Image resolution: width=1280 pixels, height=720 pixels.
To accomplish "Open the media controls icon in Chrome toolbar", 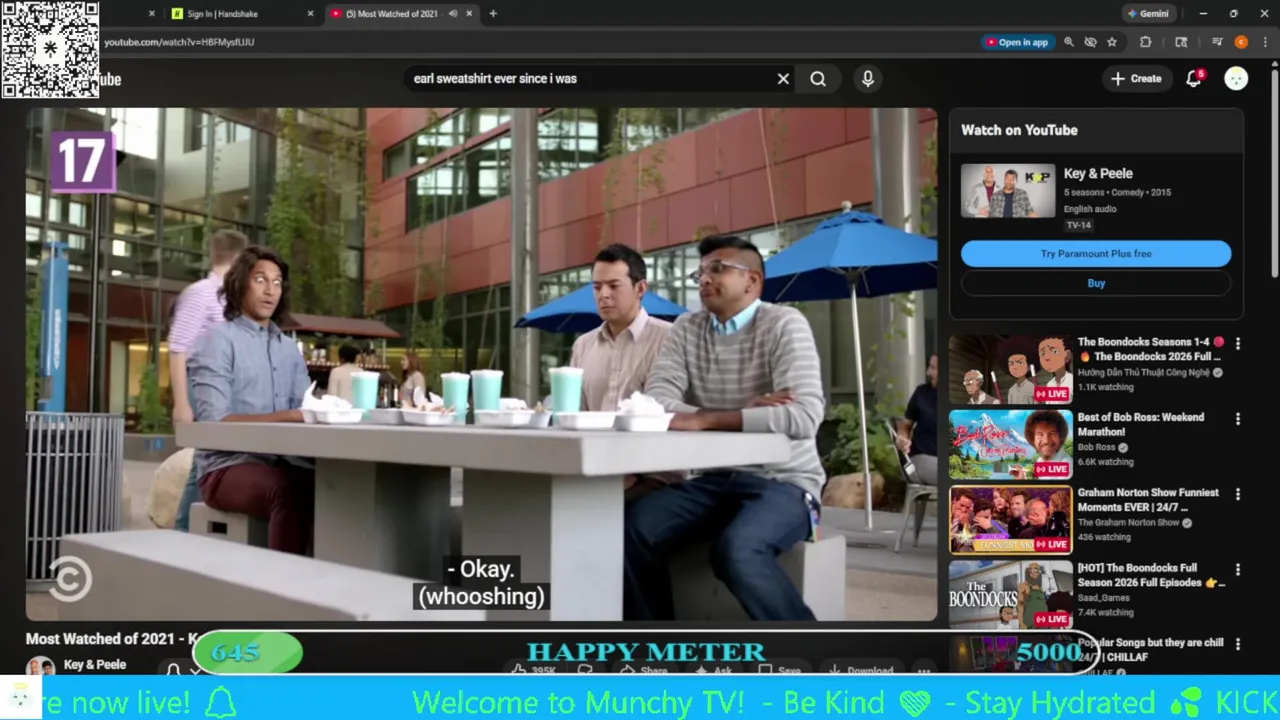I will pyautogui.click(x=1217, y=42).
